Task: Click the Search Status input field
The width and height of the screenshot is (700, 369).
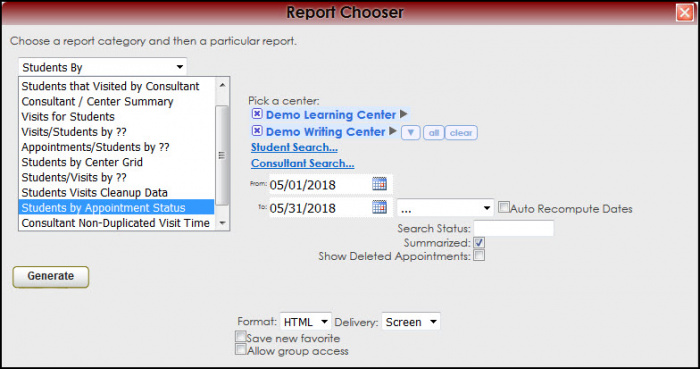Action: click(x=513, y=228)
